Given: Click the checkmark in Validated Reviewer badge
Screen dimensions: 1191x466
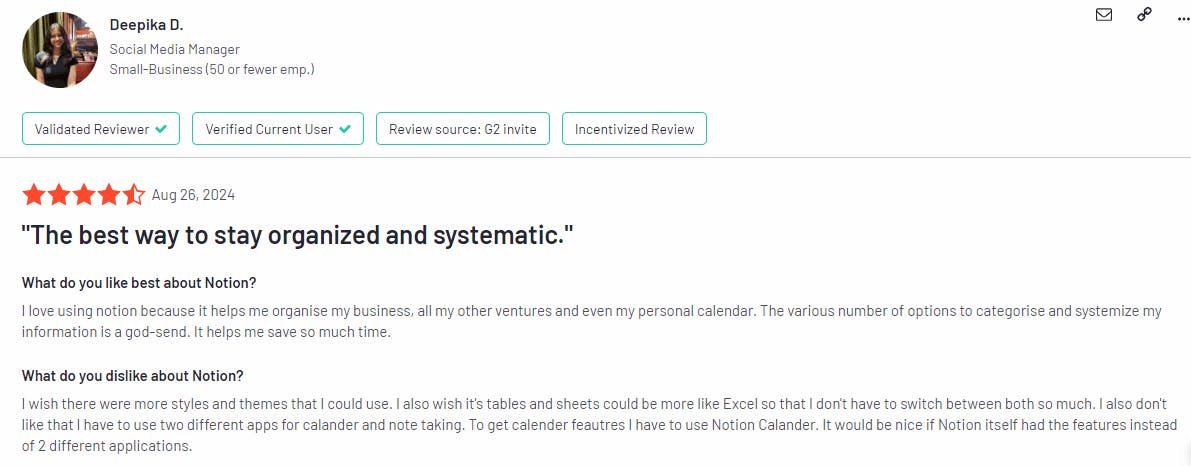Looking at the screenshot, I should tap(161, 129).
